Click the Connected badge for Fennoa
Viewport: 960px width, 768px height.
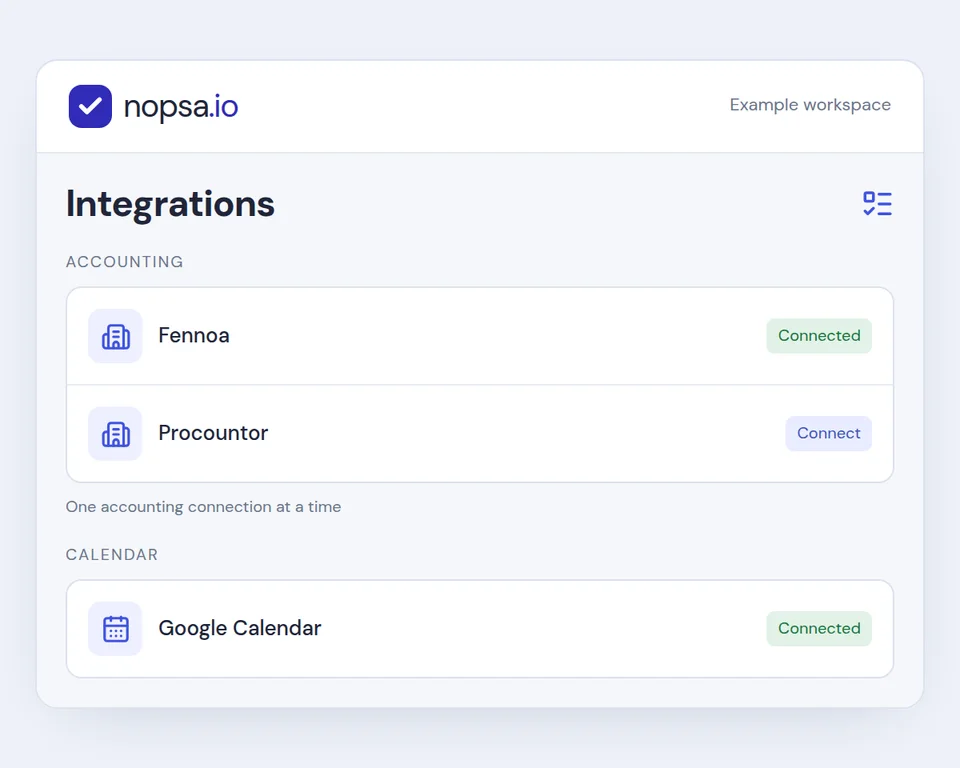pyautogui.click(x=819, y=336)
